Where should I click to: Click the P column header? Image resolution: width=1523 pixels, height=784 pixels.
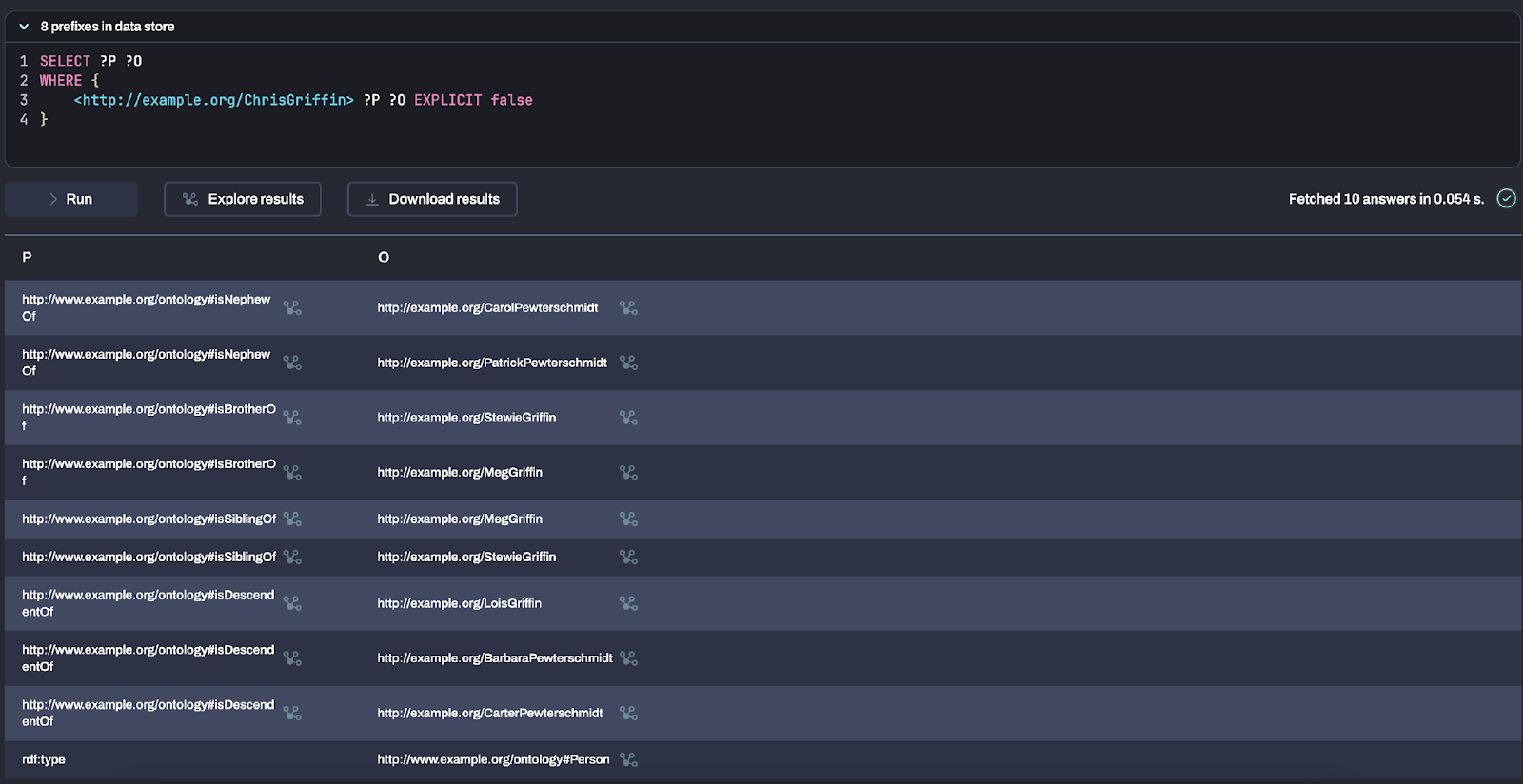coord(27,257)
